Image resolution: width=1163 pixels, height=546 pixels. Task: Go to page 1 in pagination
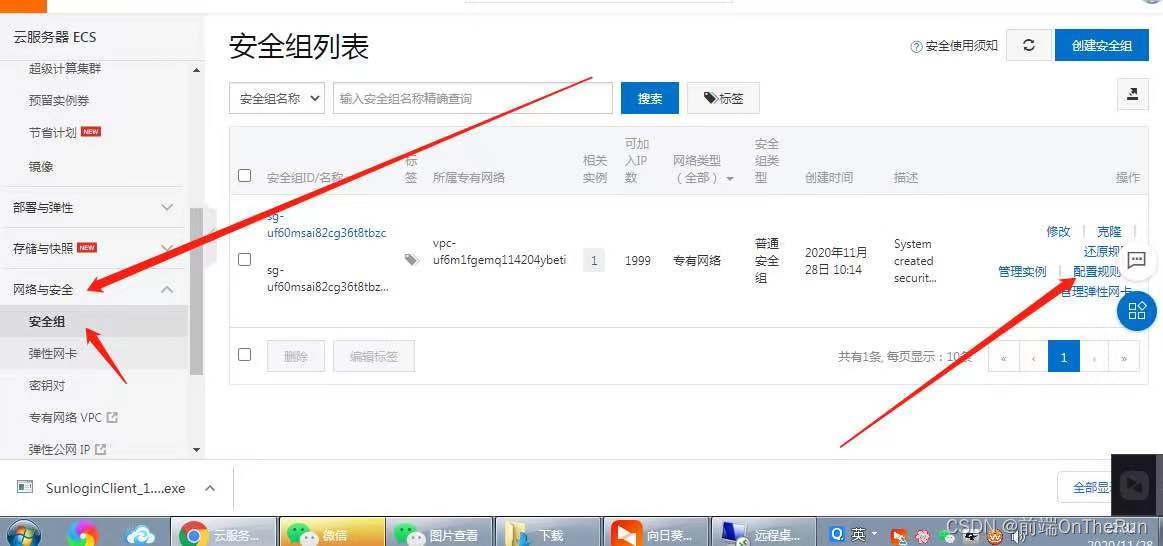[1064, 357]
